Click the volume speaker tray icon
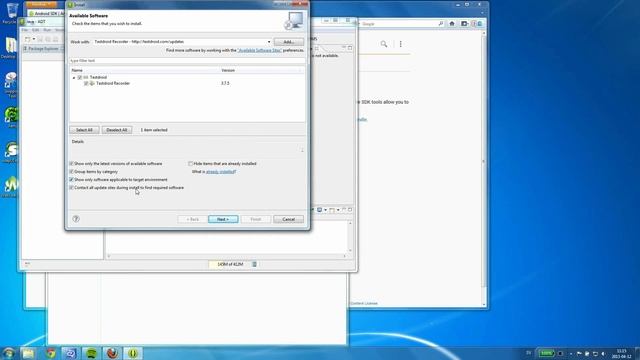This screenshot has height=360, width=640. tap(603, 353)
